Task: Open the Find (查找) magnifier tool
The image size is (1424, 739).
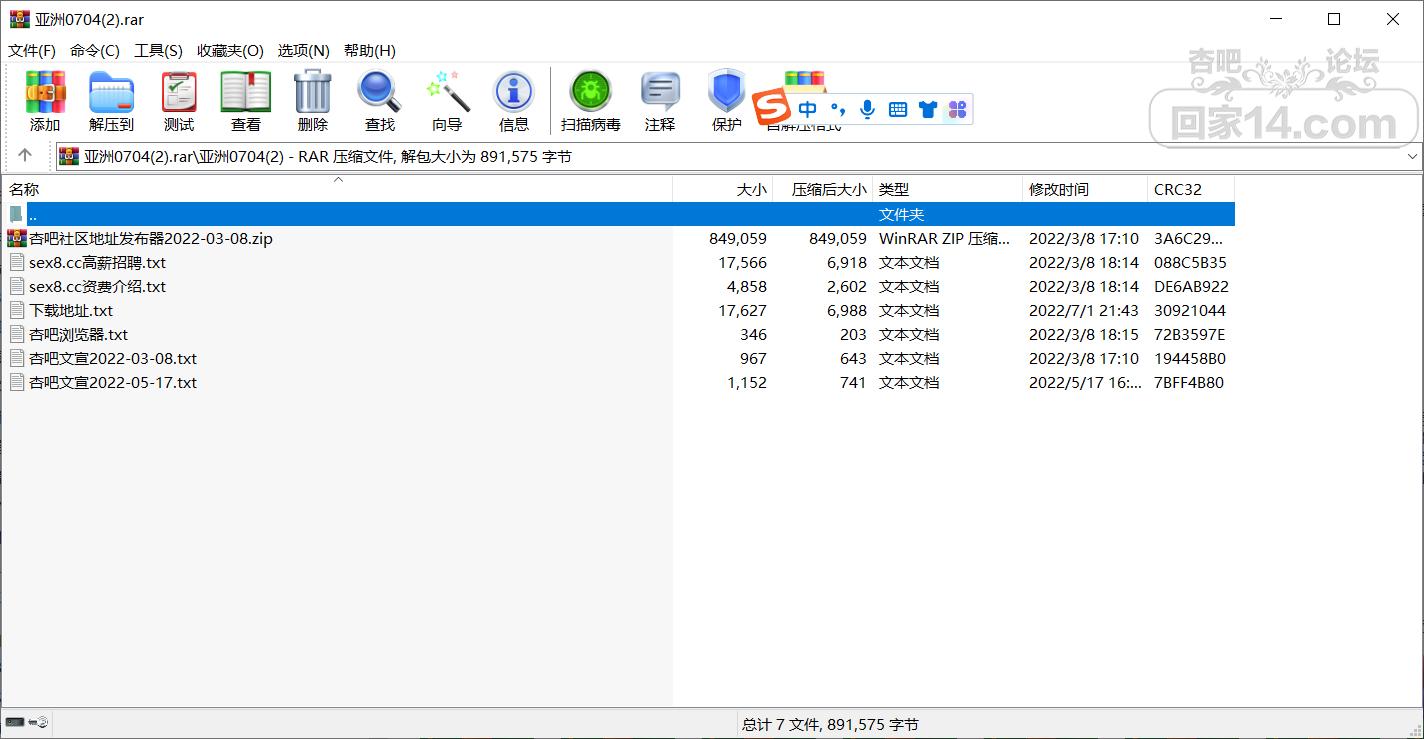Action: (x=379, y=100)
